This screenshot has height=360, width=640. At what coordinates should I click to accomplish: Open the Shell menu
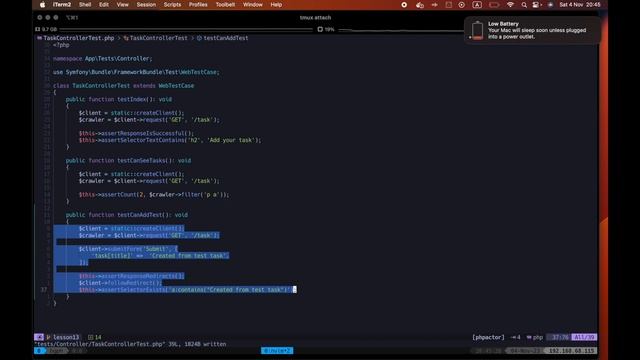click(x=85, y=5)
